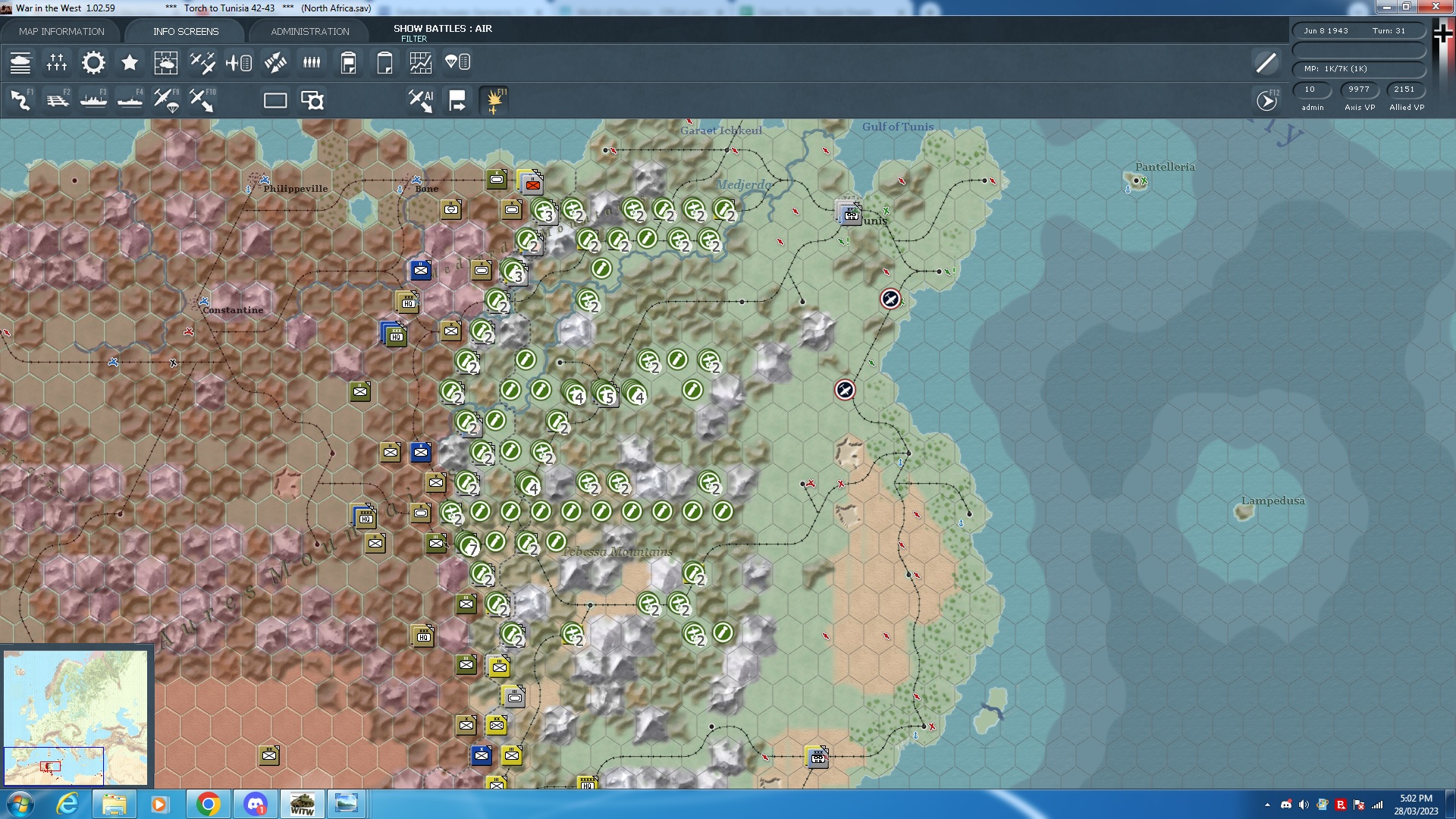1456x819 pixels.
Task: Select air transfer mode (F10)
Action: click(202, 99)
